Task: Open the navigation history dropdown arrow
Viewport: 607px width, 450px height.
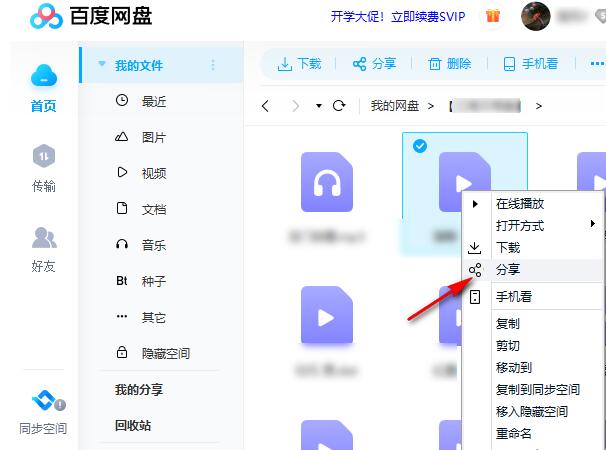Action: (x=319, y=106)
